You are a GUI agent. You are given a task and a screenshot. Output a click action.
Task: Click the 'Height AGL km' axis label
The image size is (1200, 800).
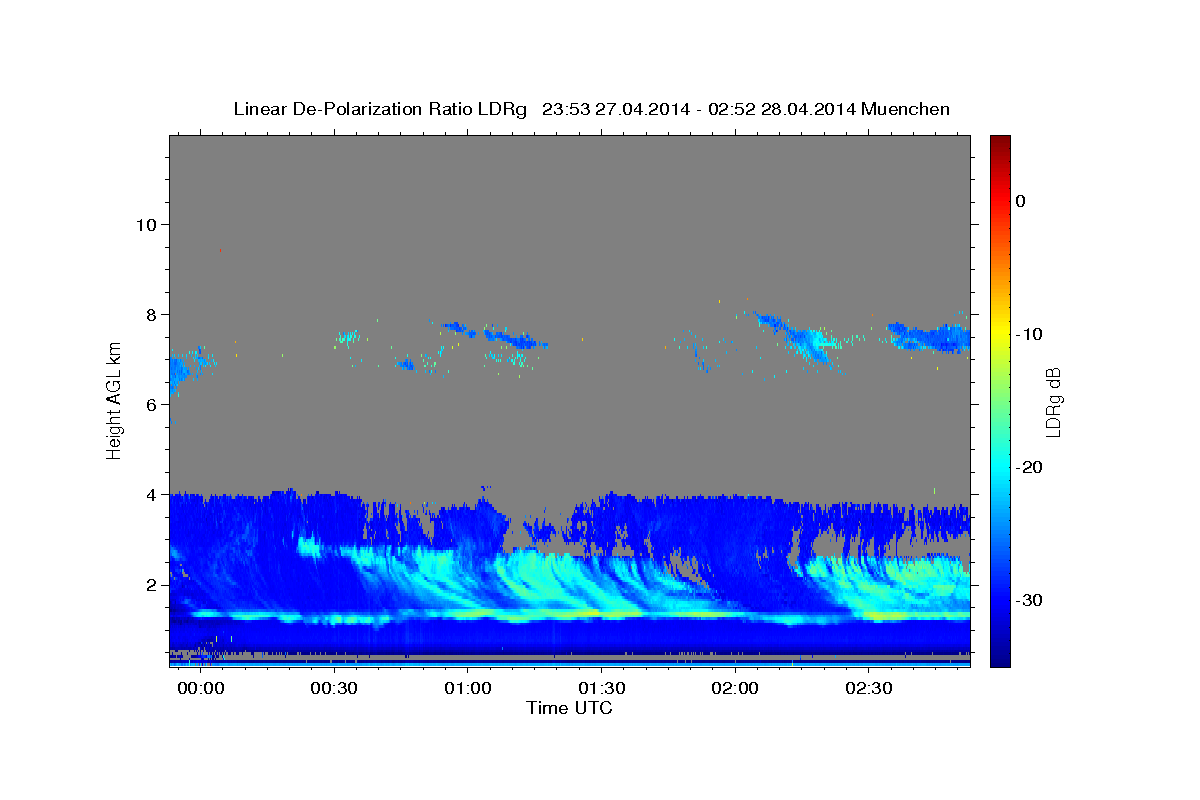click(x=115, y=401)
